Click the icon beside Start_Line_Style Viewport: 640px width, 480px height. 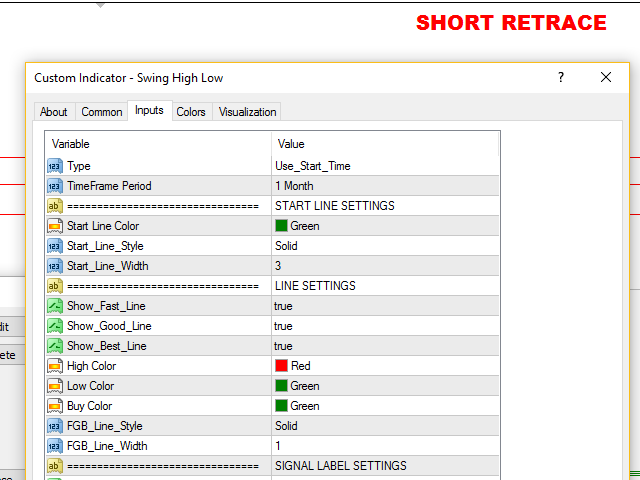[x=55, y=246]
